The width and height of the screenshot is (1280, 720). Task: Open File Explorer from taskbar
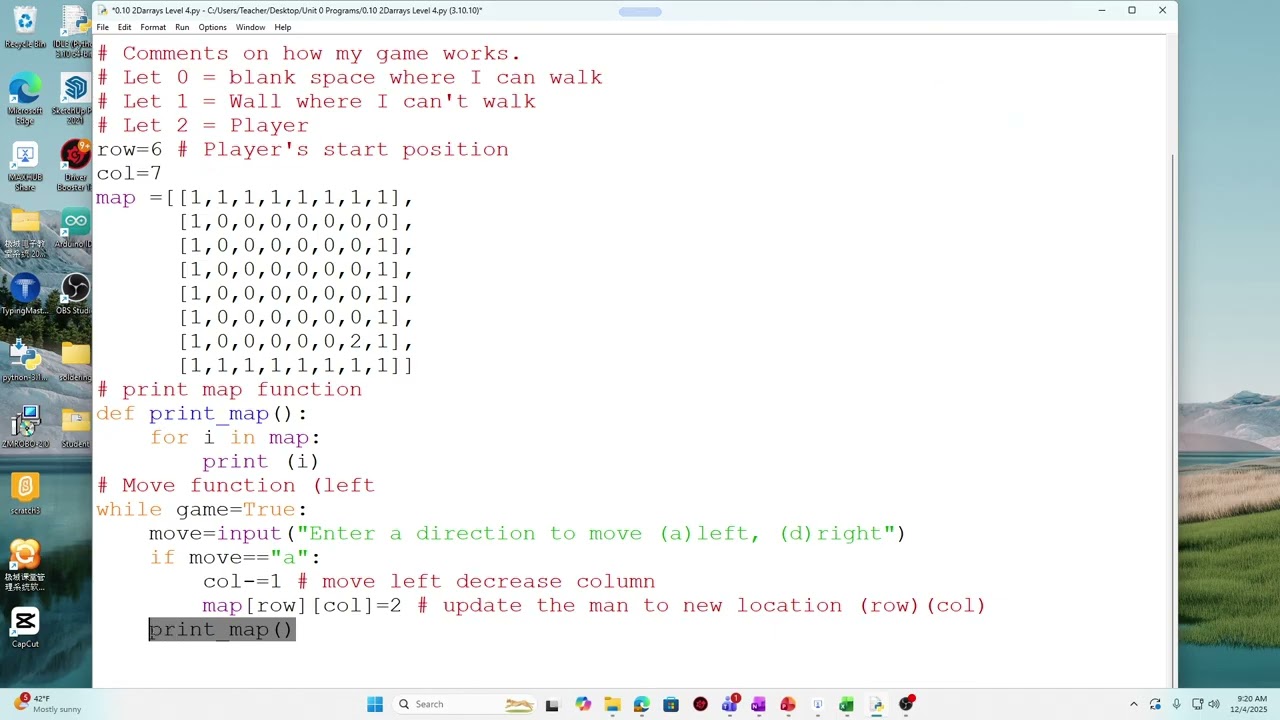[x=612, y=704]
